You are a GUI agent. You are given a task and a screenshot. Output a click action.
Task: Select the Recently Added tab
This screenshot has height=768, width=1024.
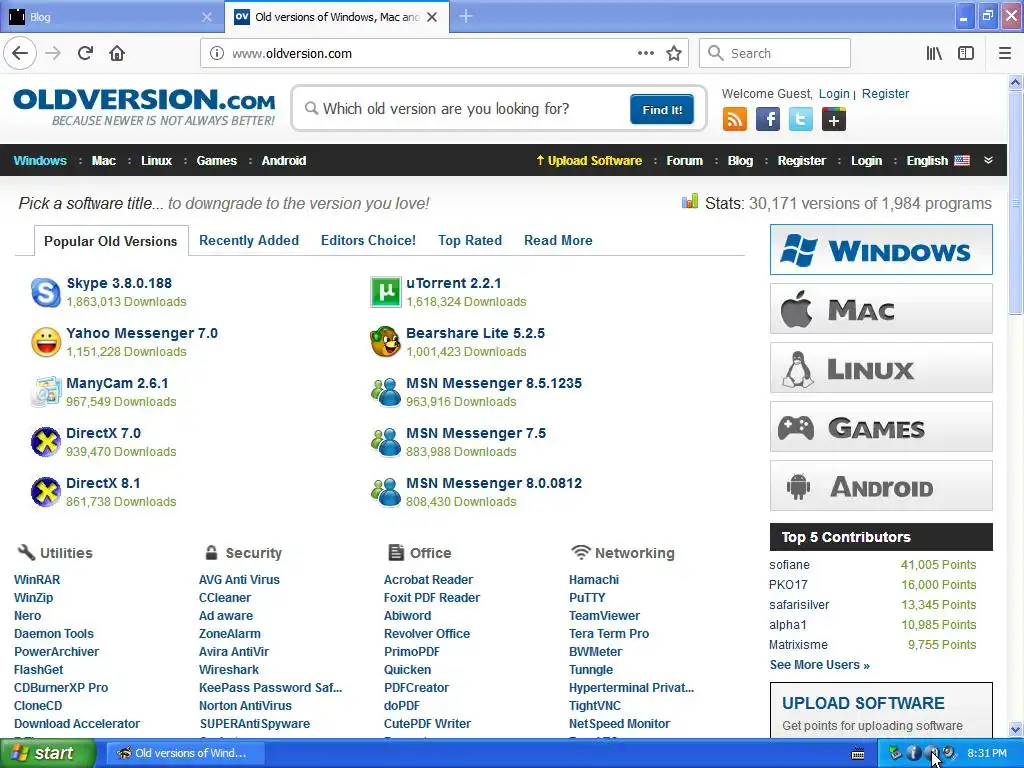[x=249, y=240]
